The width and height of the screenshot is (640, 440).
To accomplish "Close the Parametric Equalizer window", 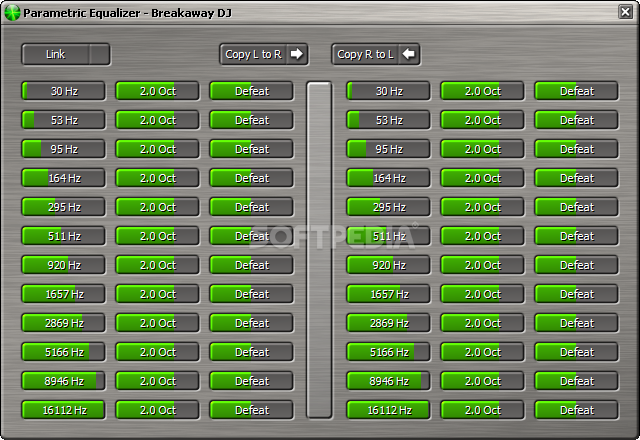I will click(625, 12).
